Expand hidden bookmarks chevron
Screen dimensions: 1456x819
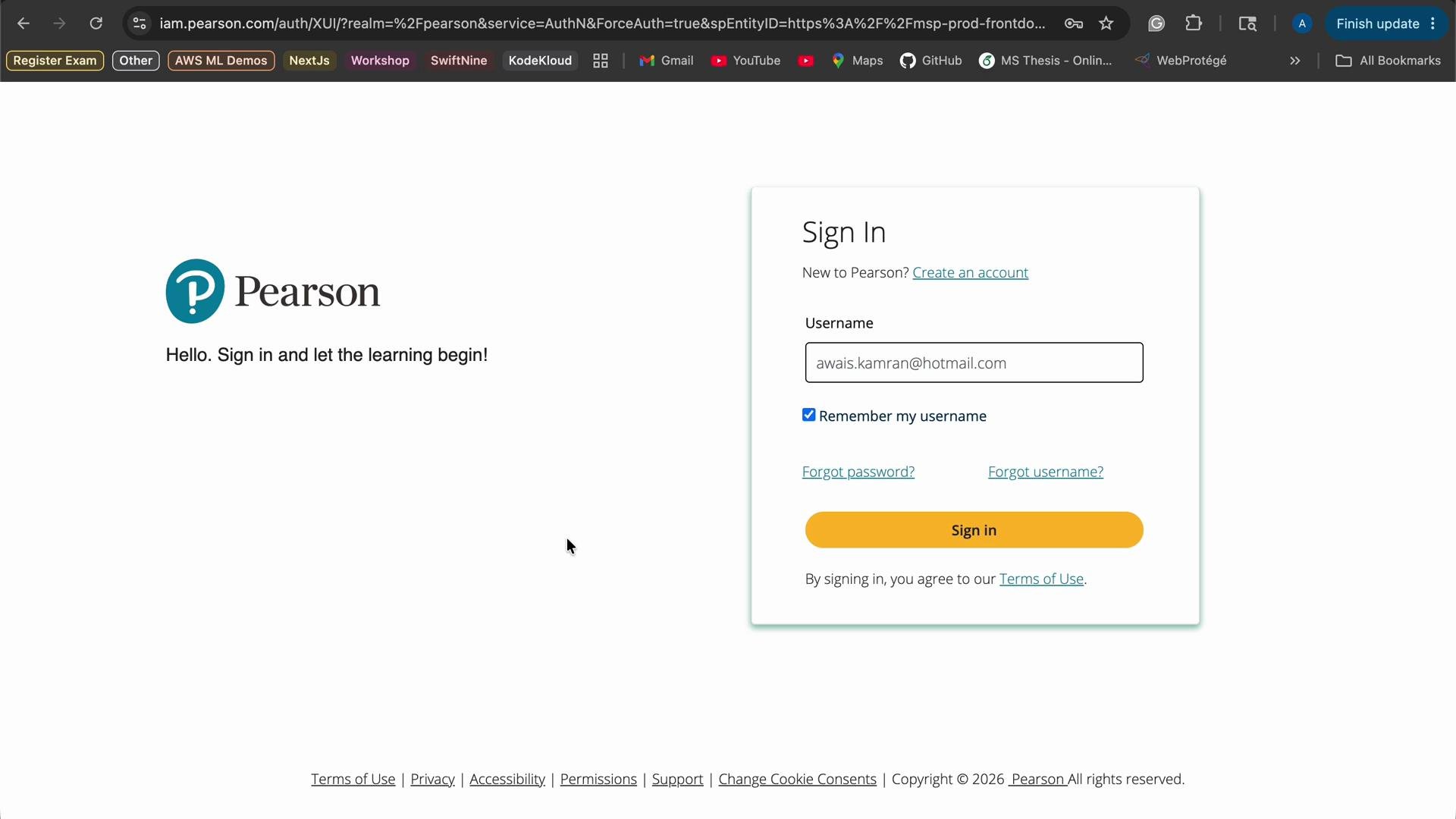pyautogui.click(x=1295, y=61)
